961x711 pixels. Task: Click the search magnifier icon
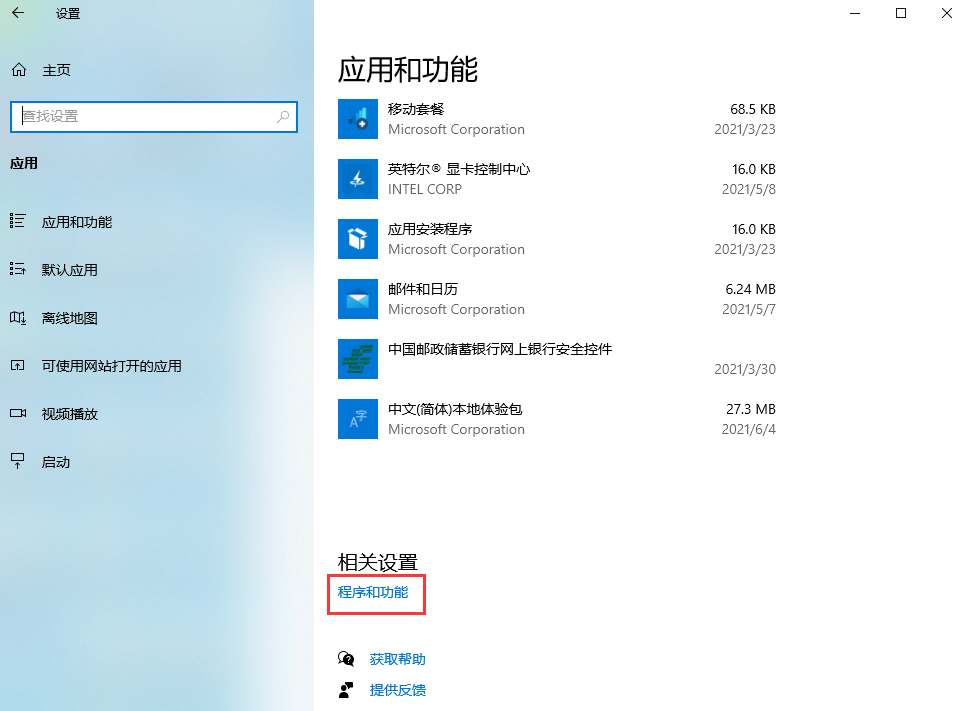(x=283, y=116)
